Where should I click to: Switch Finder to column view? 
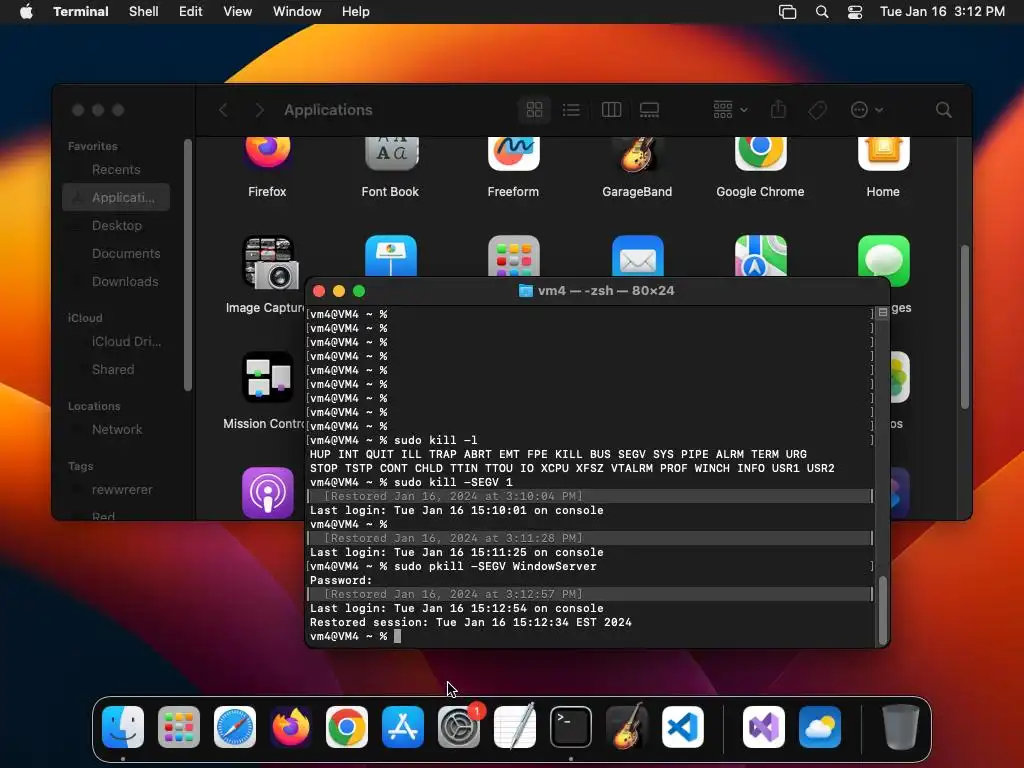pyautogui.click(x=611, y=110)
